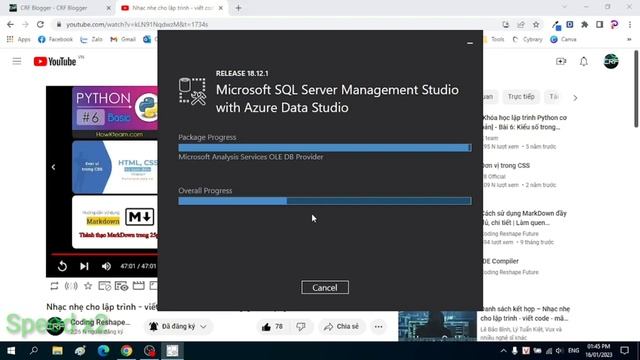
Task: Open Đã đăng ký subscription dropdown
Action: click(178, 327)
